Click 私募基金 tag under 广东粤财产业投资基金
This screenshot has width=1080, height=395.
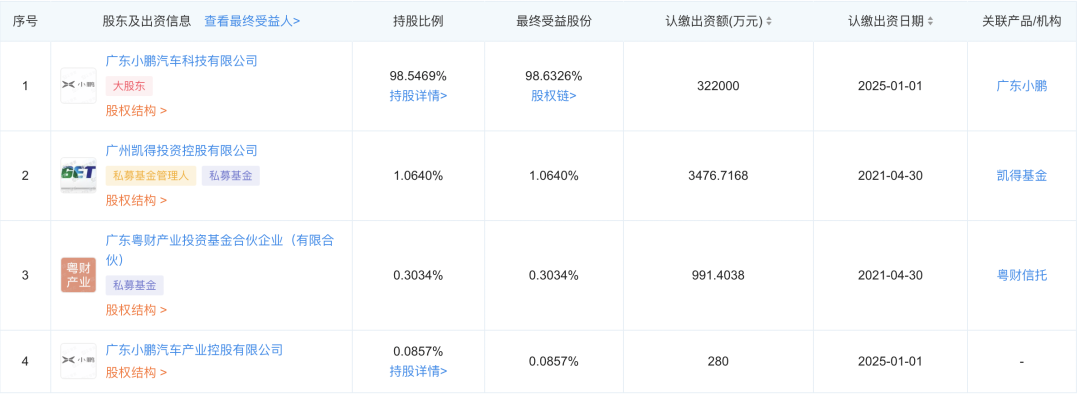pyautogui.click(x=134, y=285)
